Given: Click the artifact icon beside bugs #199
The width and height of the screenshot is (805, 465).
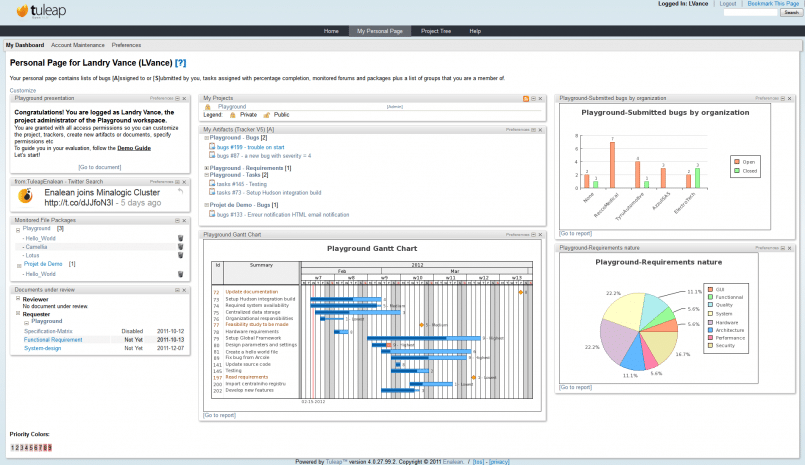Looking at the screenshot, I should click(212, 147).
